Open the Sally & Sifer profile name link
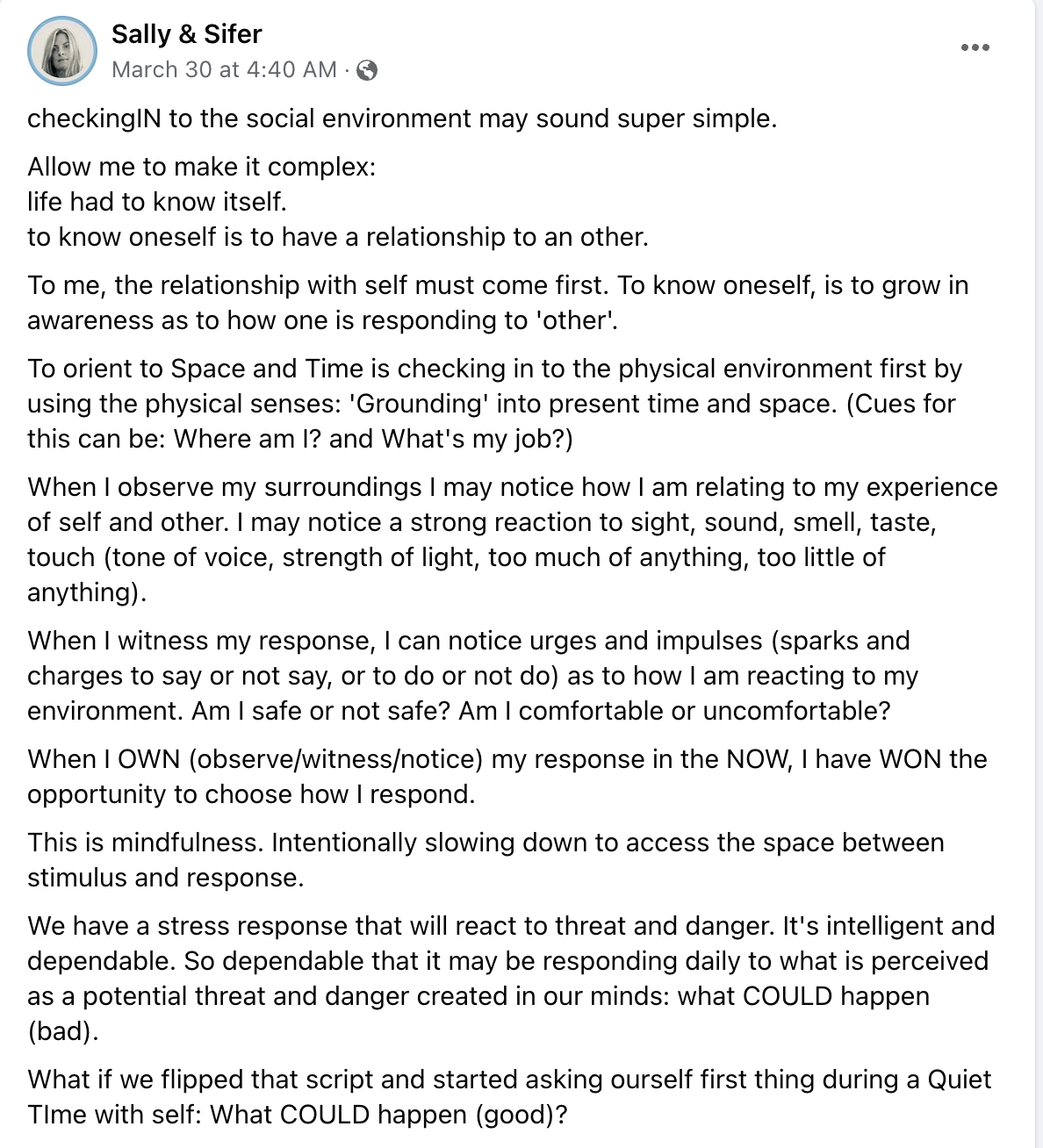This screenshot has height=1148, width=1043. click(186, 34)
